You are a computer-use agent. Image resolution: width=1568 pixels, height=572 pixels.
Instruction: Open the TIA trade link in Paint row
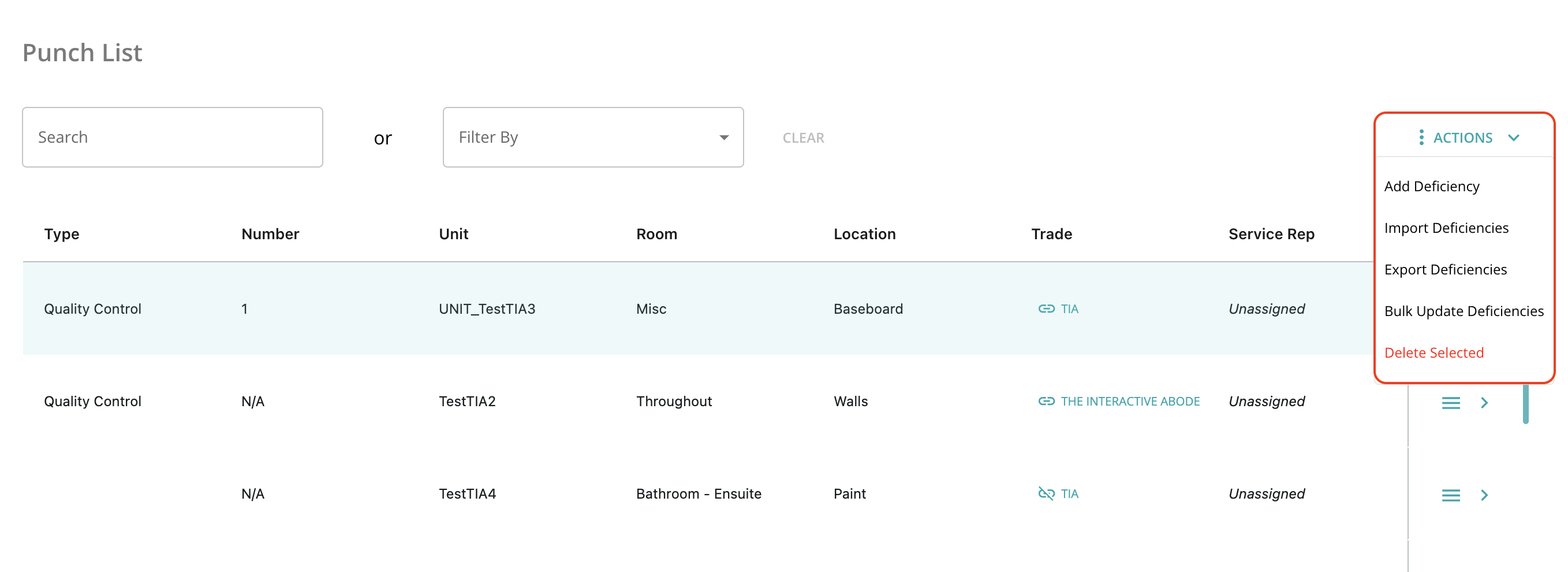tap(1069, 494)
